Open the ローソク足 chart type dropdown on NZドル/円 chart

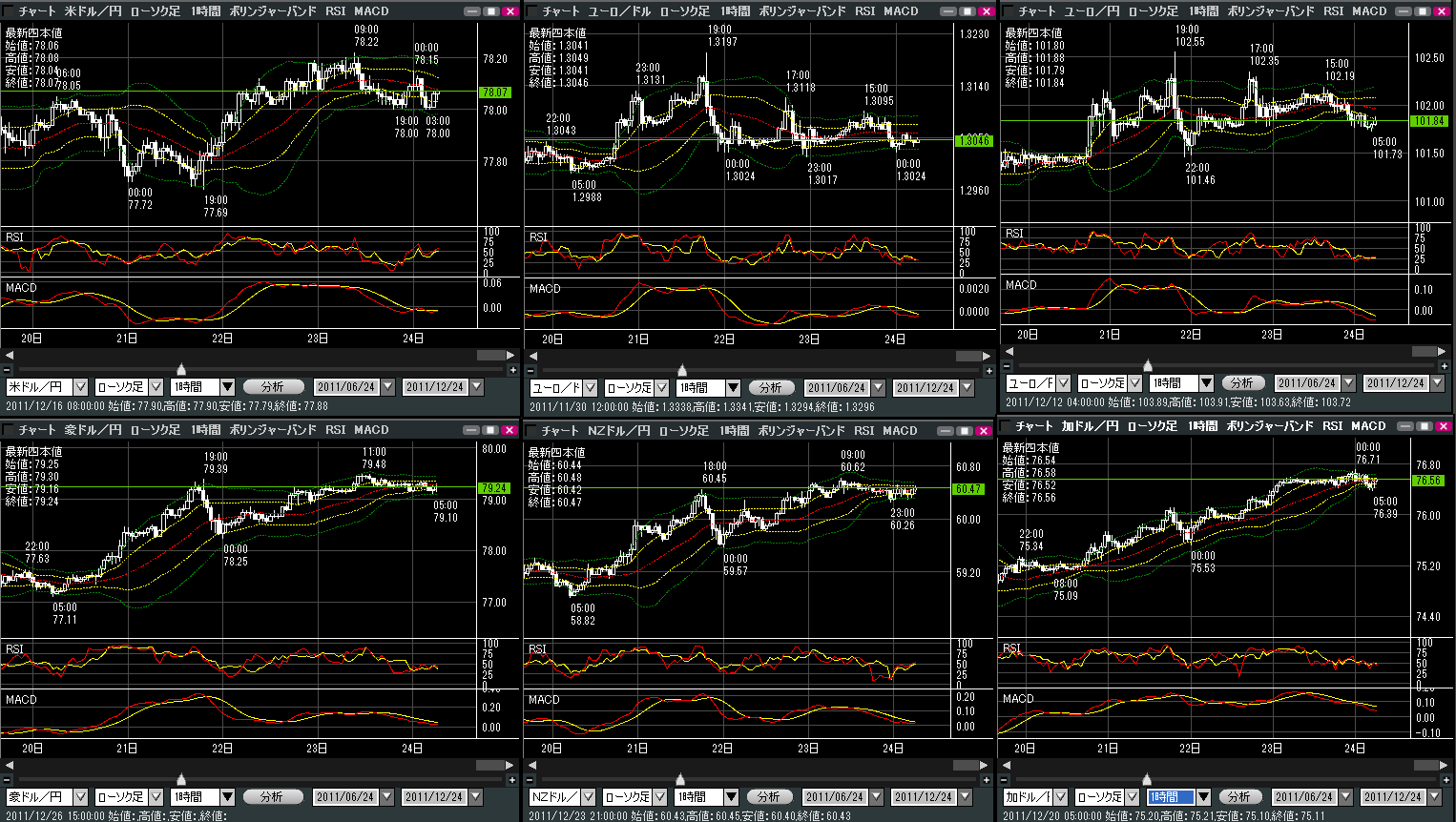click(660, 797)
